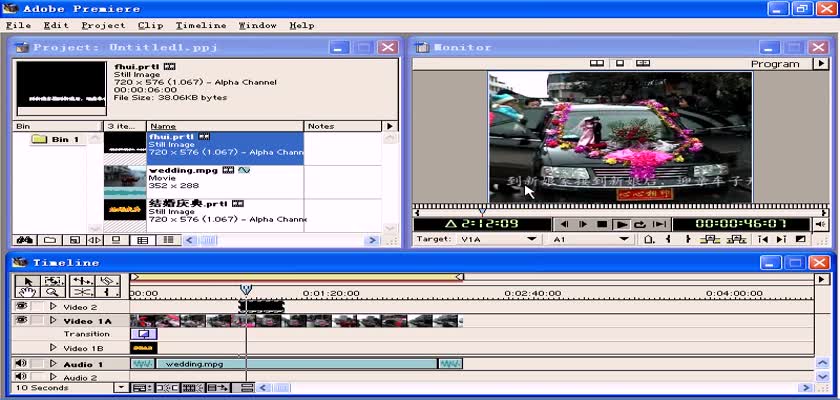Image resolution: width=840 pixels, height=400 pixels.
Task: Click the Resize Bin Area arrows icon
Action: [x=95, y=240]
